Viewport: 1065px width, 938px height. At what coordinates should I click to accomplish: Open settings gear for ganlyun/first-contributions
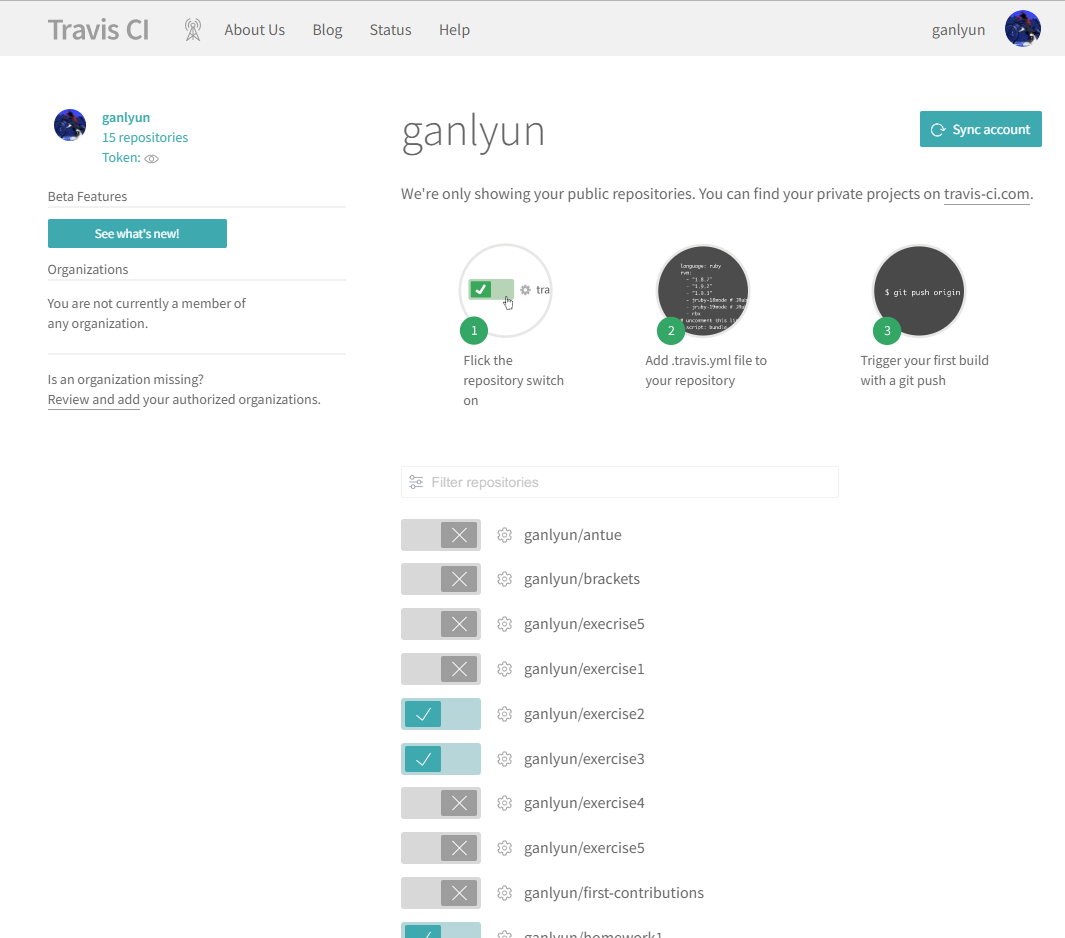click(x=504, y=893)
